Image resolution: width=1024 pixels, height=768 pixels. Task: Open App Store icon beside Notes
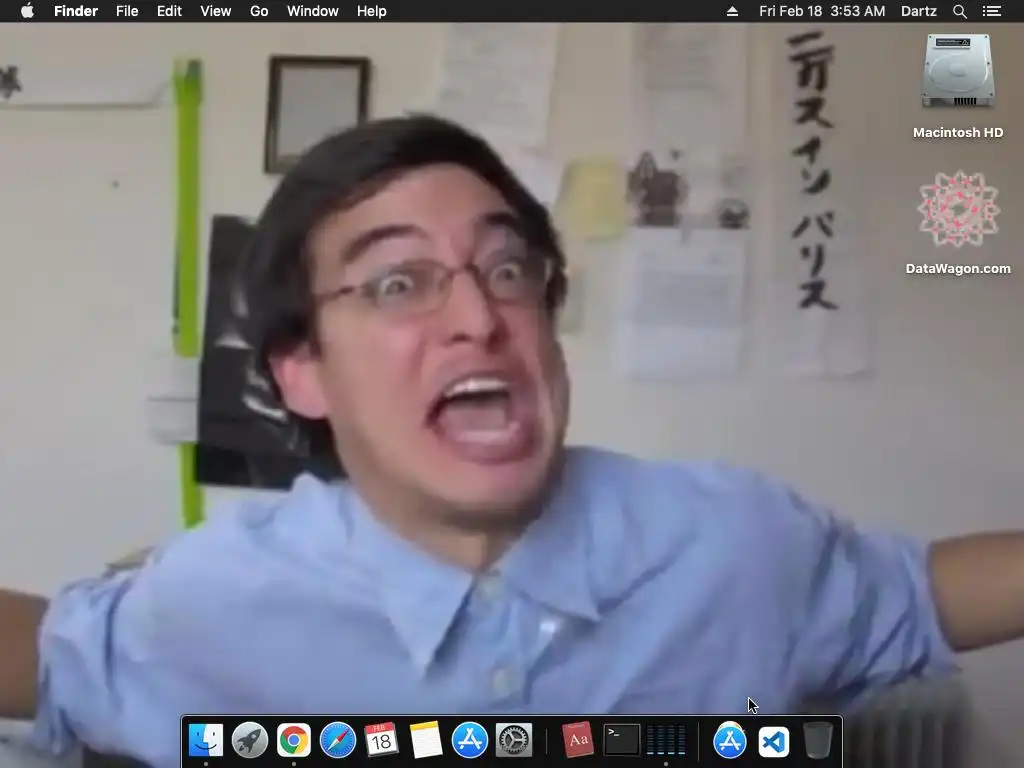tap(470, 740)
